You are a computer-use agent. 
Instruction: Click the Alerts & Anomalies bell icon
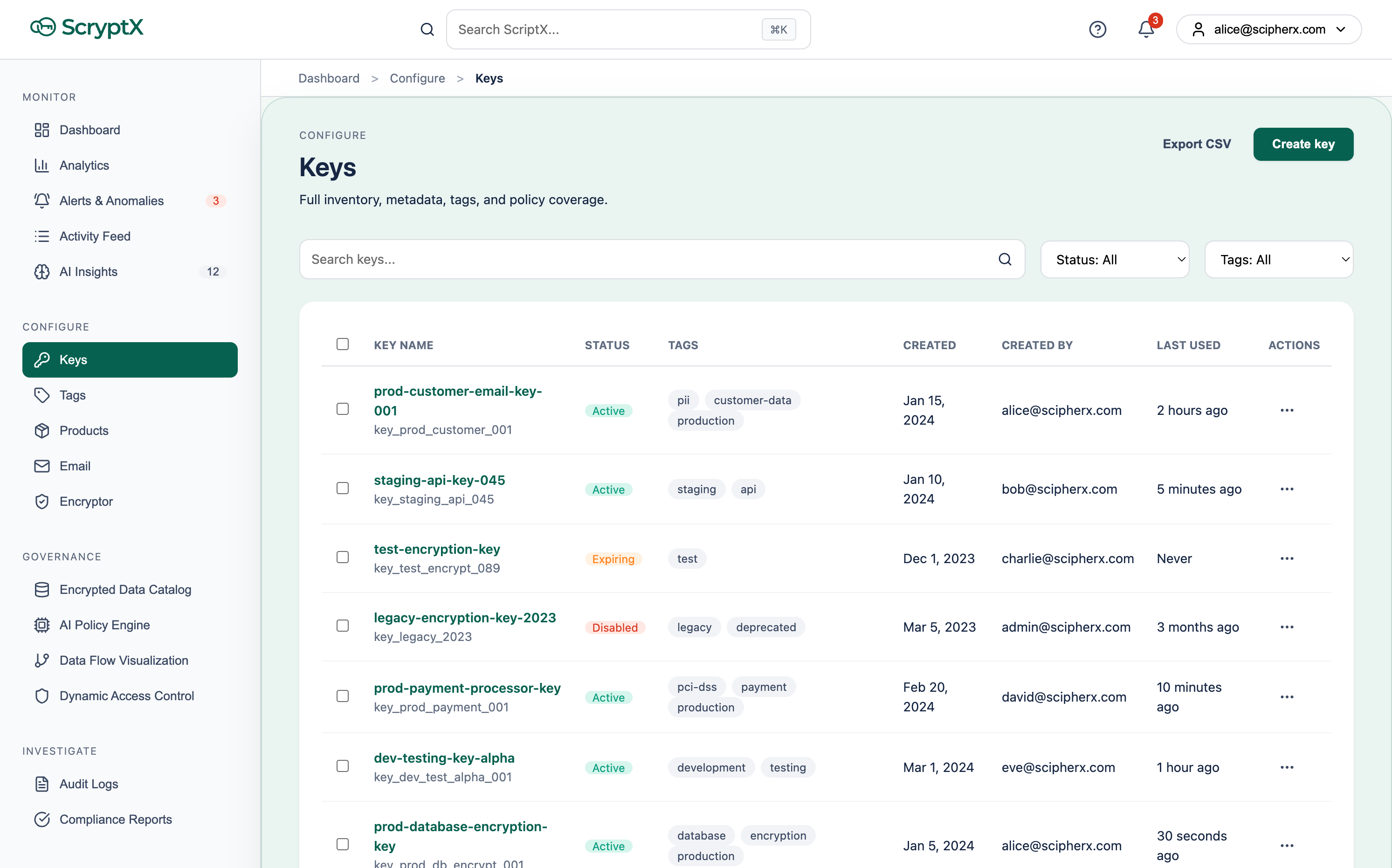point(42,201)
